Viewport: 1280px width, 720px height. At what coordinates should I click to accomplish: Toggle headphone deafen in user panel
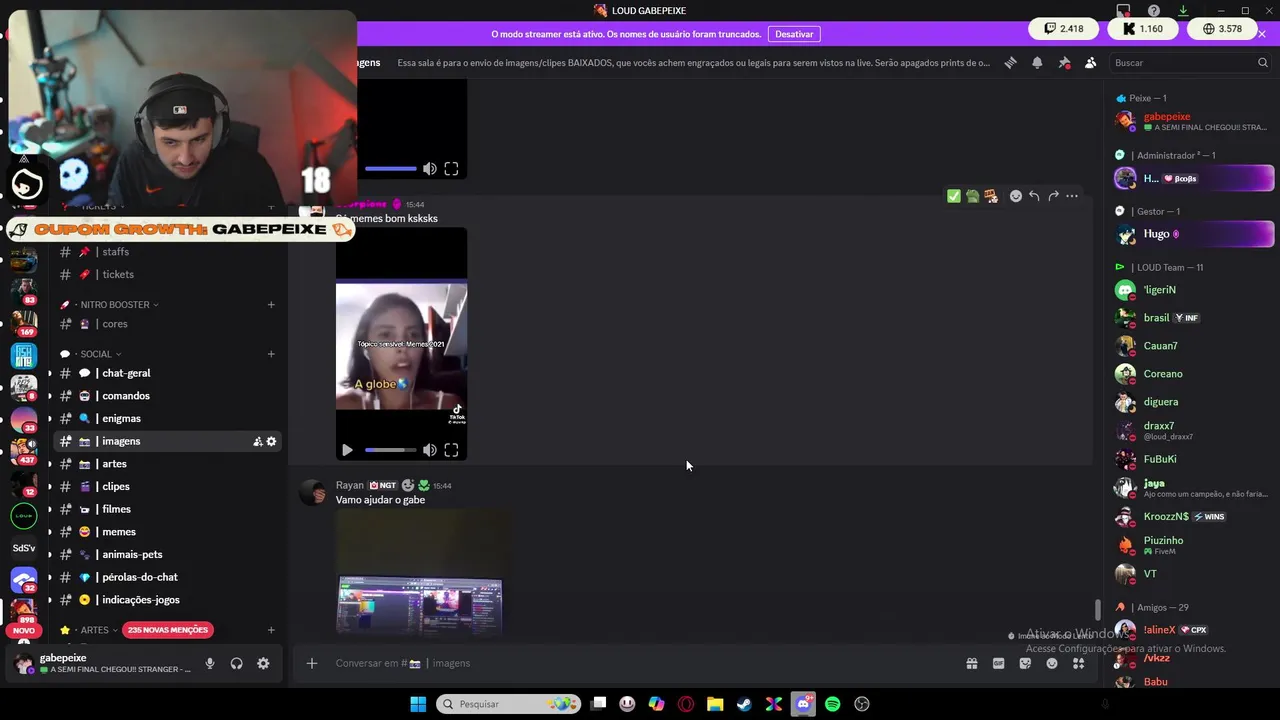[x=237, y=663]
